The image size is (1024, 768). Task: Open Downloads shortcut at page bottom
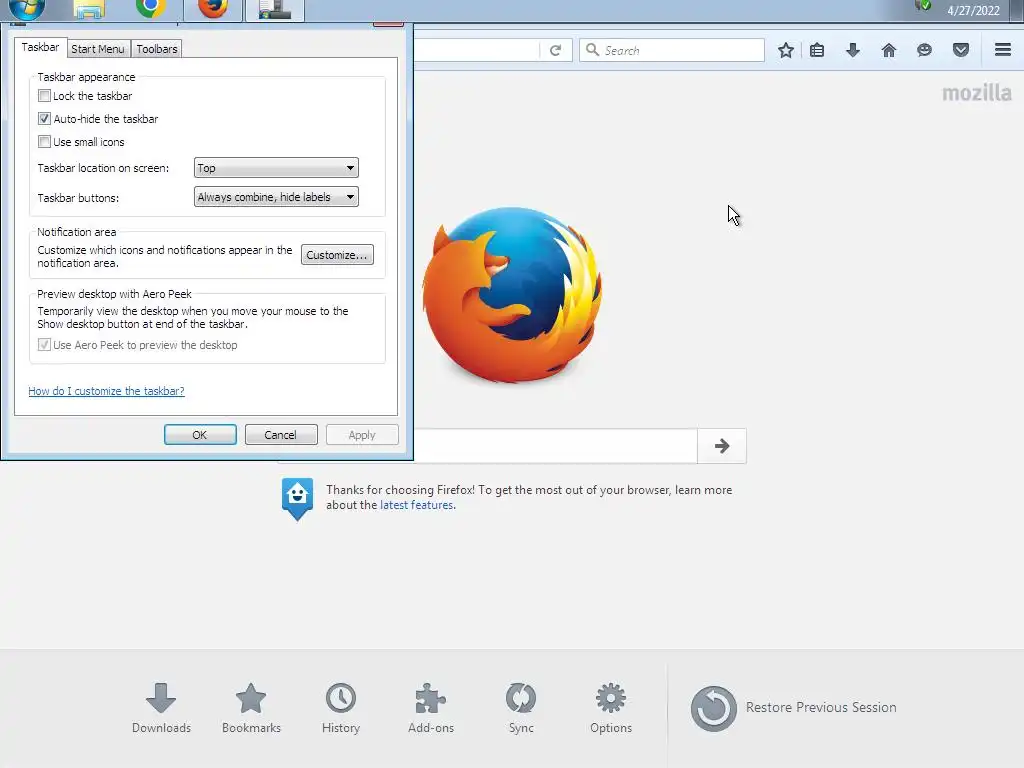[161, 709]
